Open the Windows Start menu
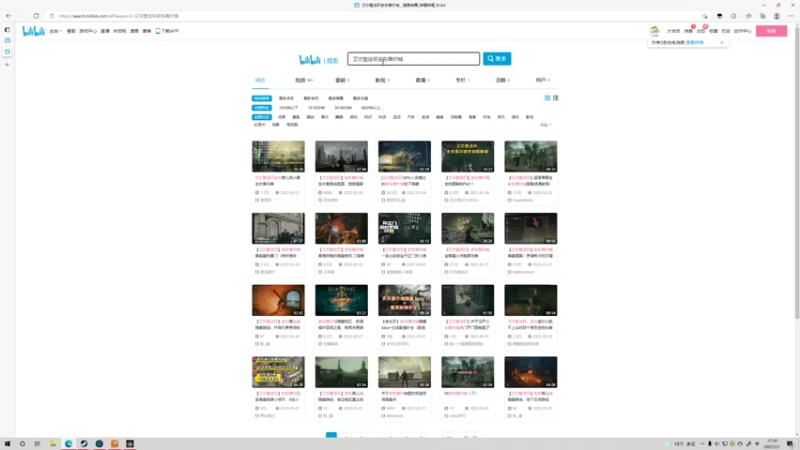This screenshot has height=450, width=800. tap(7, 444)
